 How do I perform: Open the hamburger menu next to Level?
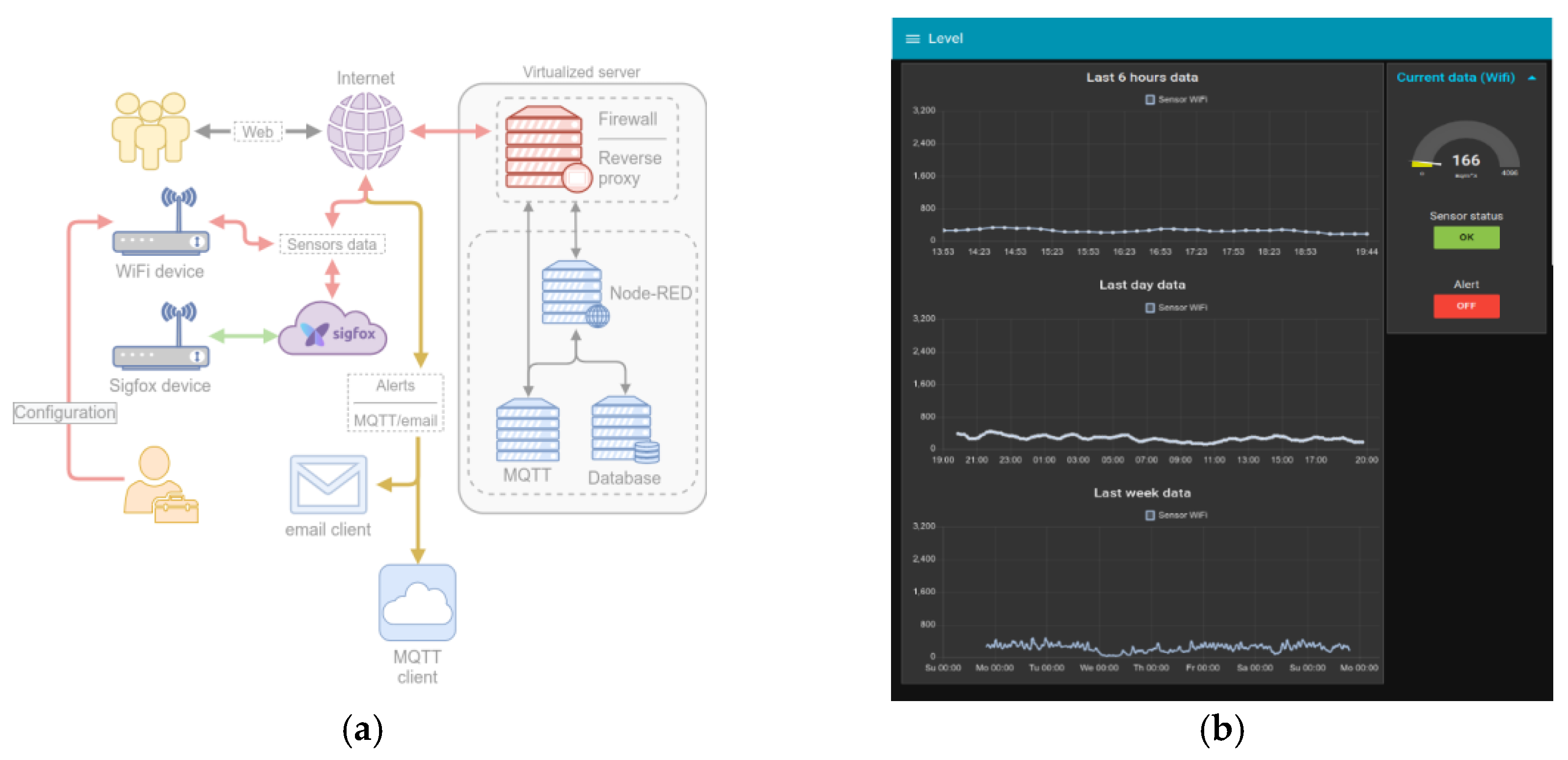pos(912,39)
